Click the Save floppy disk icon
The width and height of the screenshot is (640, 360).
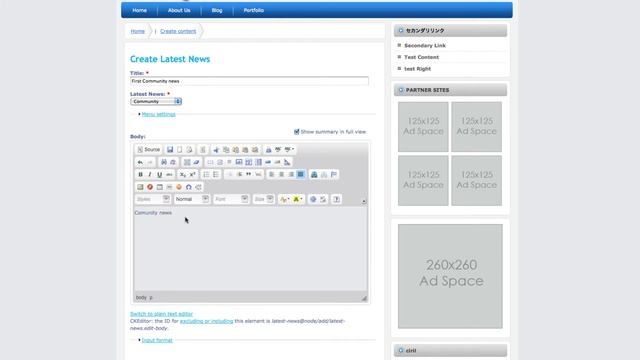pyautogui.click(x=170, y=150)
